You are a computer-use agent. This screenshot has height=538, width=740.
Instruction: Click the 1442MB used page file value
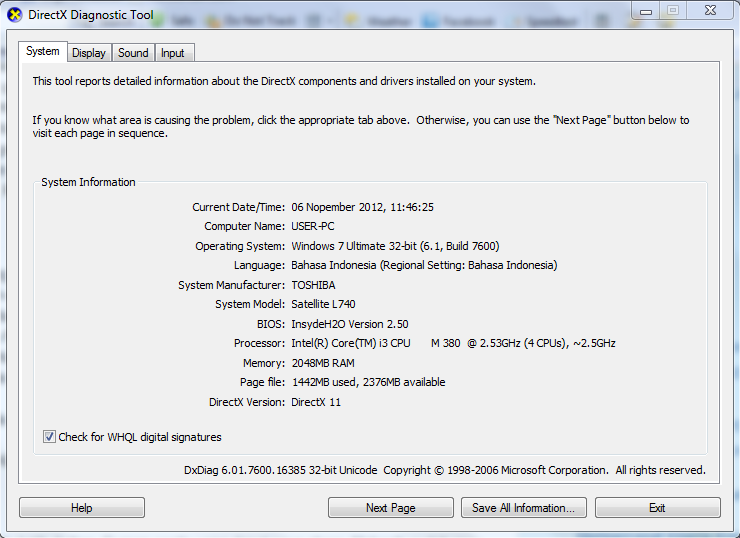click(x=368, y=382)
